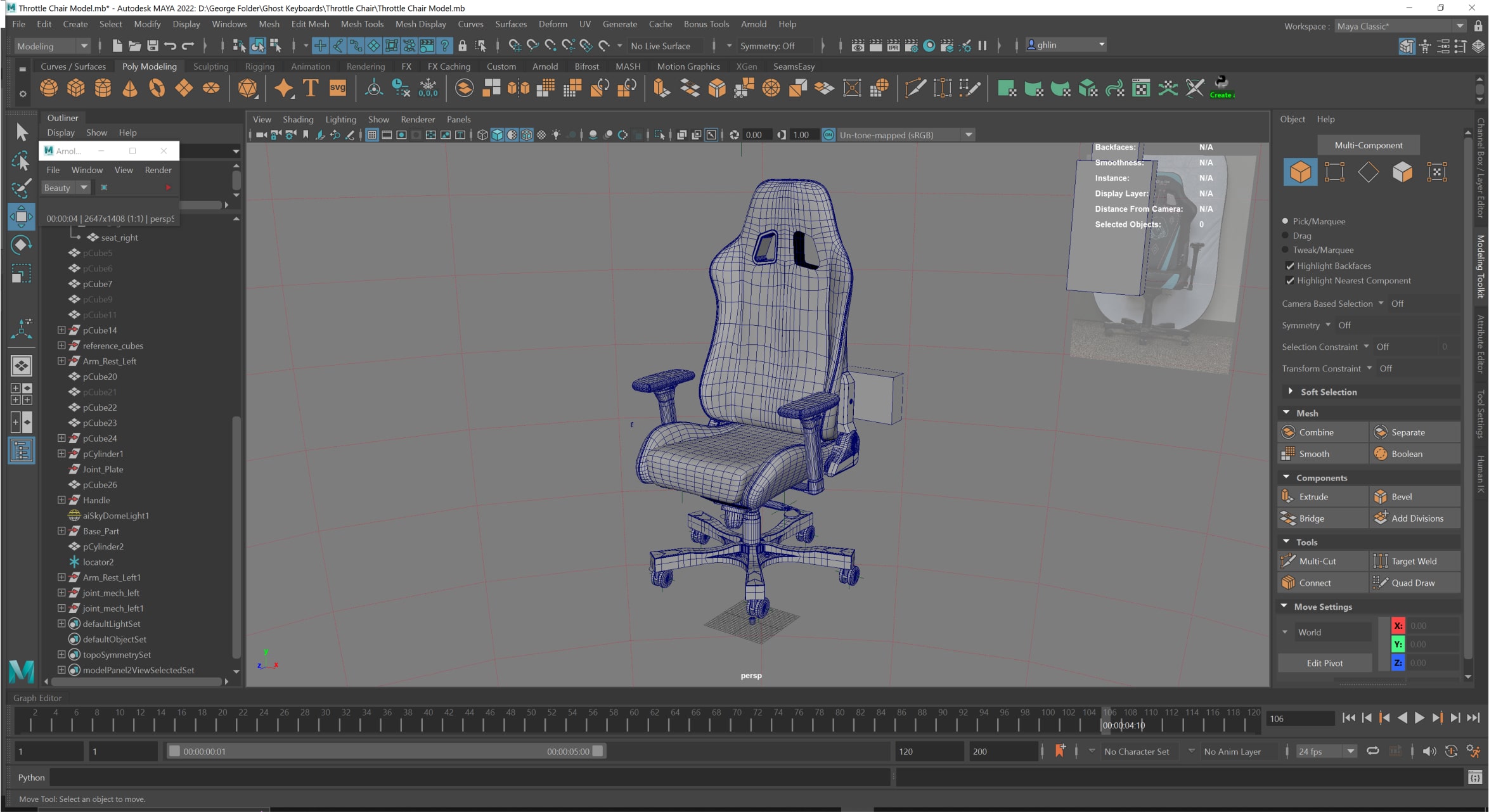The width and height of the screenshot is (1489, 812).
Task: Click the polygon type text shelf icon
Action: [311, 88]
